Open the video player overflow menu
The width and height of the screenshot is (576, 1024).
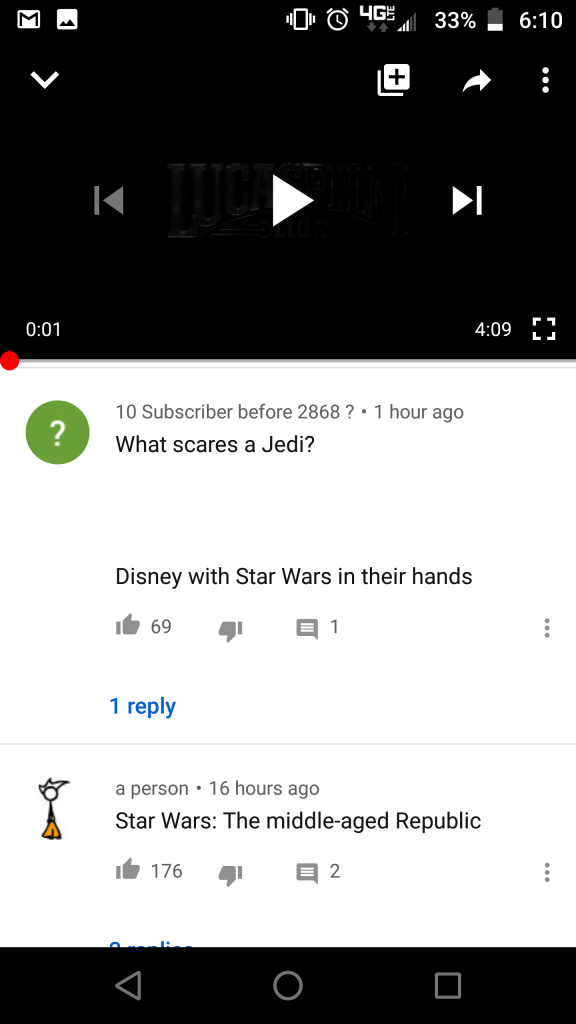click(x=546, y=80)
